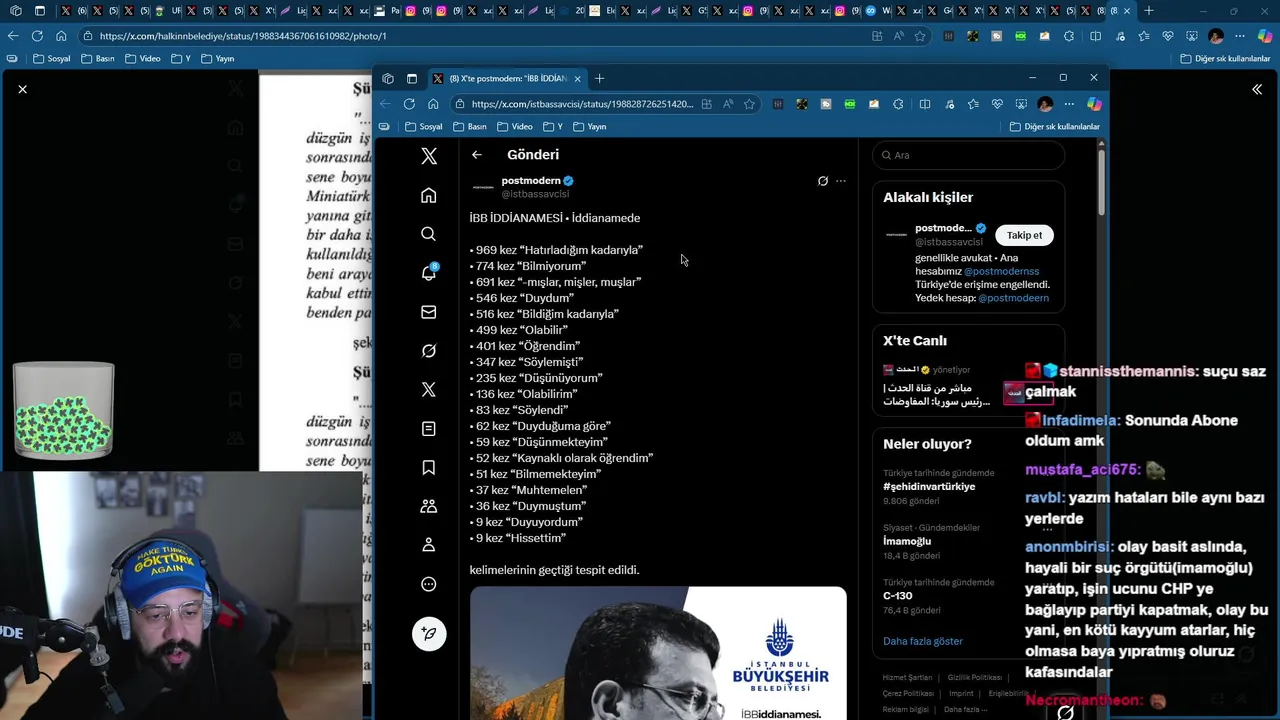
Task: Open split screen icon in front window
Action: [925, 104]
